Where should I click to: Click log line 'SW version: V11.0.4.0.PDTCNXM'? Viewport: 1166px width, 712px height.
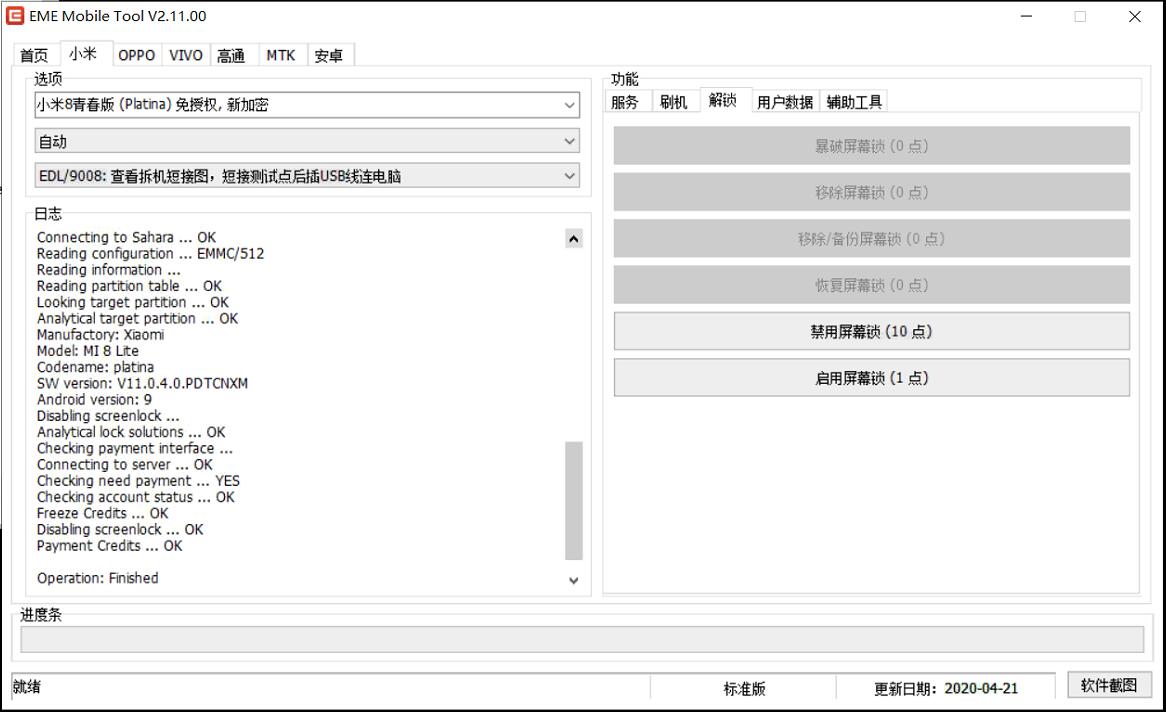coord(142,383)
